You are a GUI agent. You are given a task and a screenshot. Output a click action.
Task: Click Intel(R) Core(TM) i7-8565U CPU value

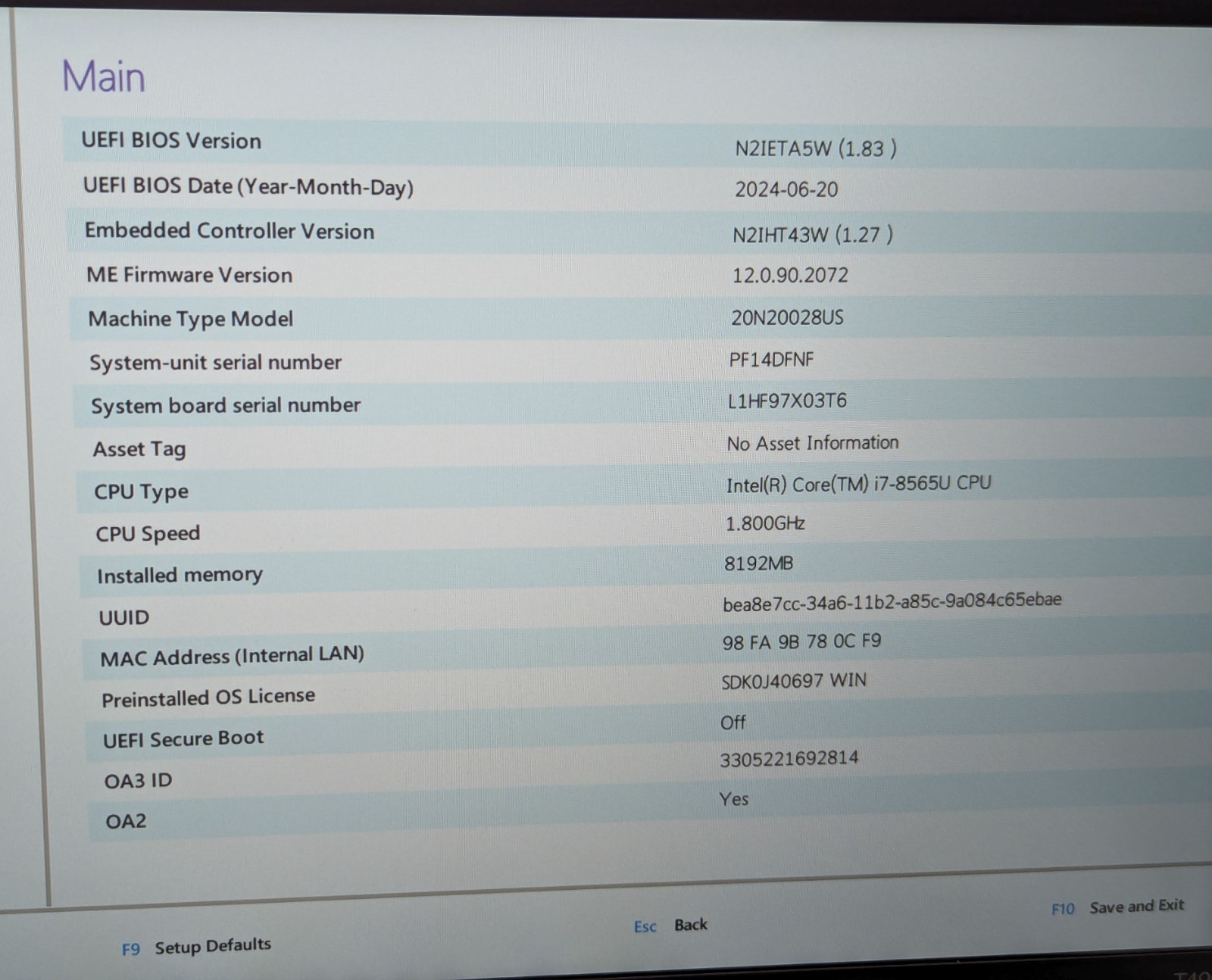click(x=858, y=484)
